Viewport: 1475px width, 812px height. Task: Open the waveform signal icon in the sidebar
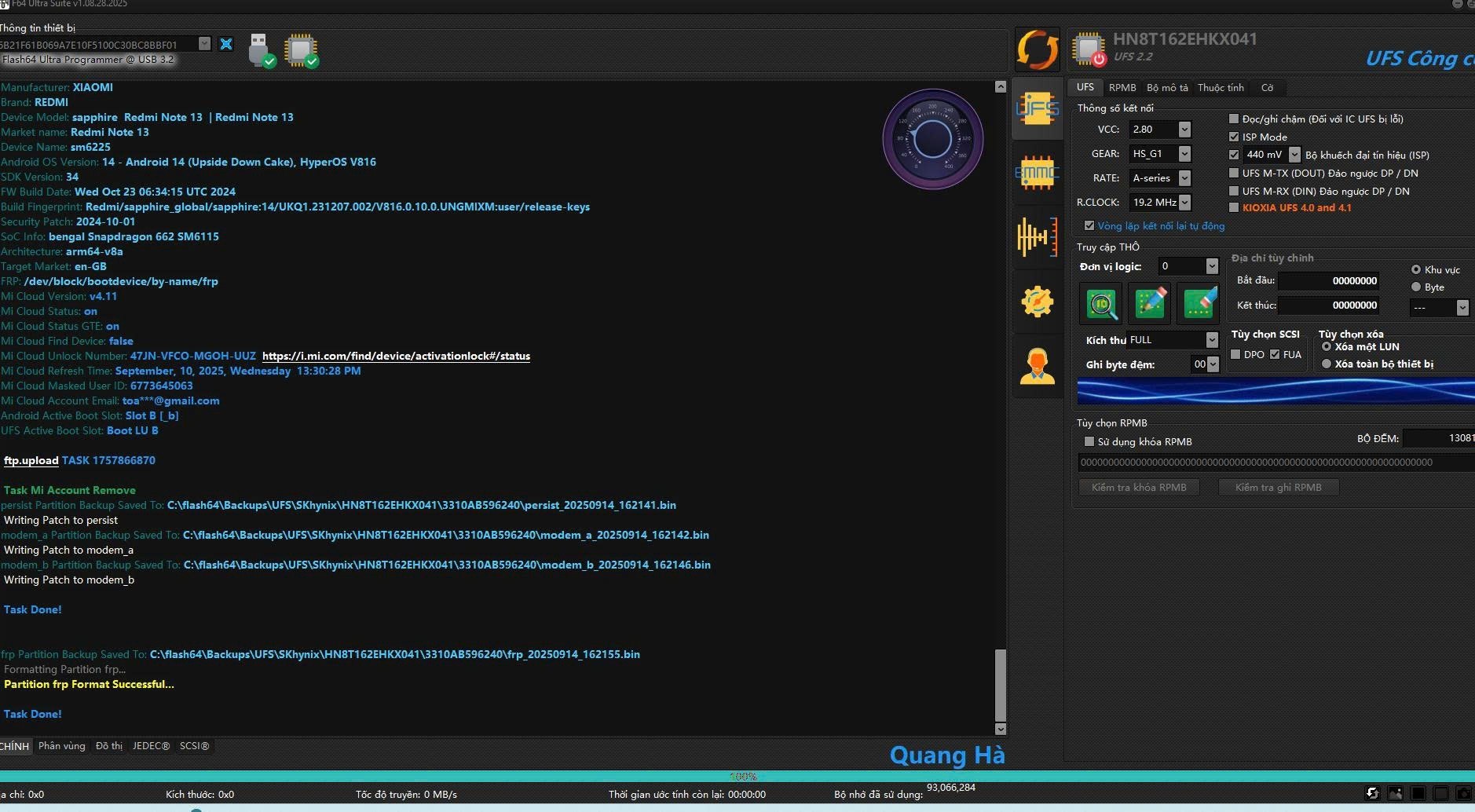1037,236
